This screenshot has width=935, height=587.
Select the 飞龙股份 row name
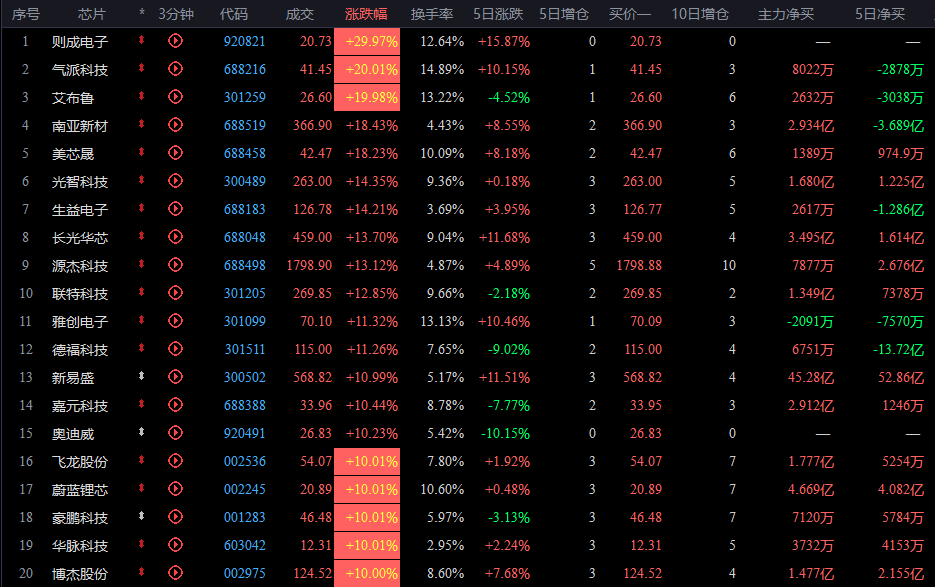point(80,462)
